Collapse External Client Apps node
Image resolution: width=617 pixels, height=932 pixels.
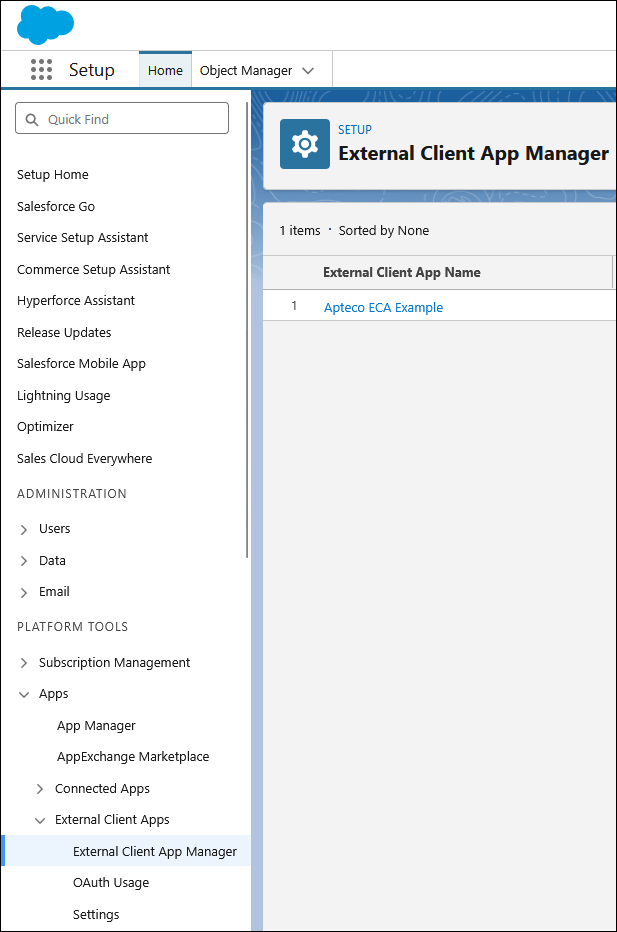click(x=40, y=820)
